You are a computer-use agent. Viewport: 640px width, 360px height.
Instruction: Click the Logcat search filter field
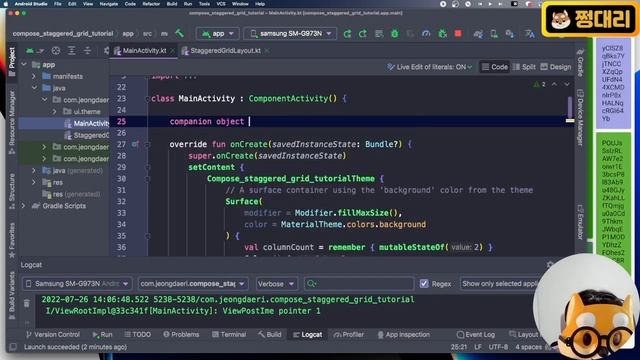point(359,283)
